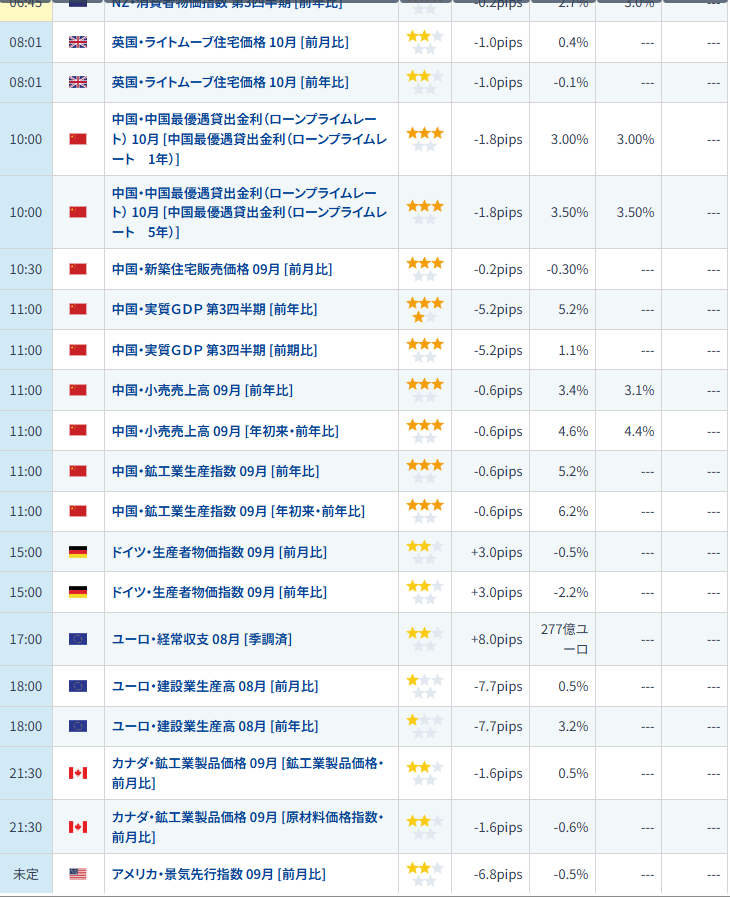Click US flag beside アメリカ・景気先行指数
The width and height of the screenshot is (730, 897).
[78, 874]
